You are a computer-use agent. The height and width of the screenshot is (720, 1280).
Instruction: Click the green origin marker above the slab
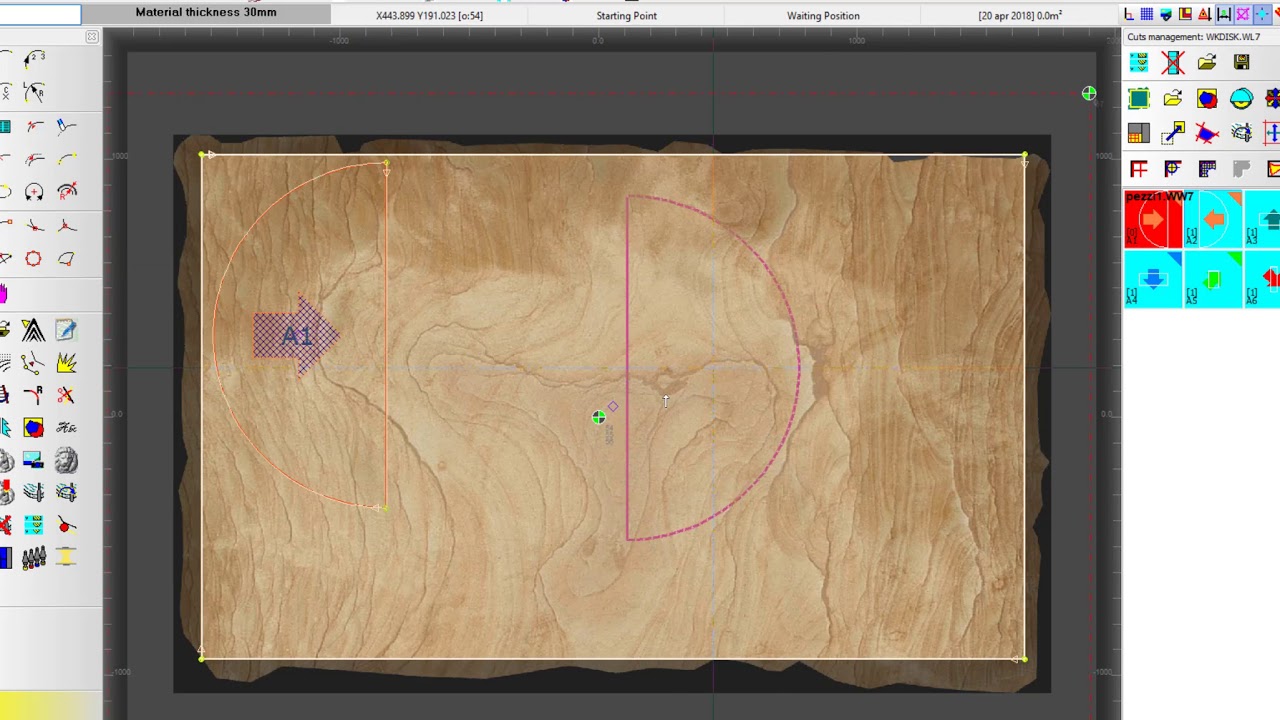(x=1089, y=94)
